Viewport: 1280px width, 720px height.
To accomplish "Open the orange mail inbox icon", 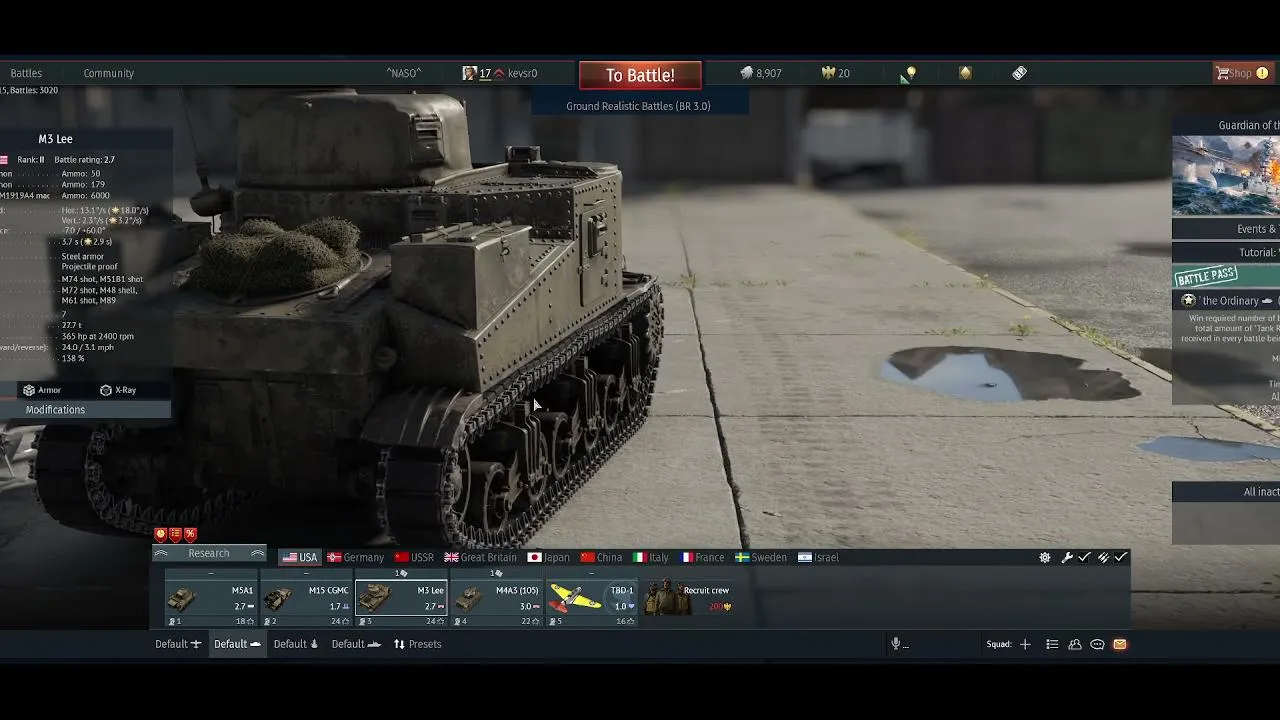I will pos(1120,644).
